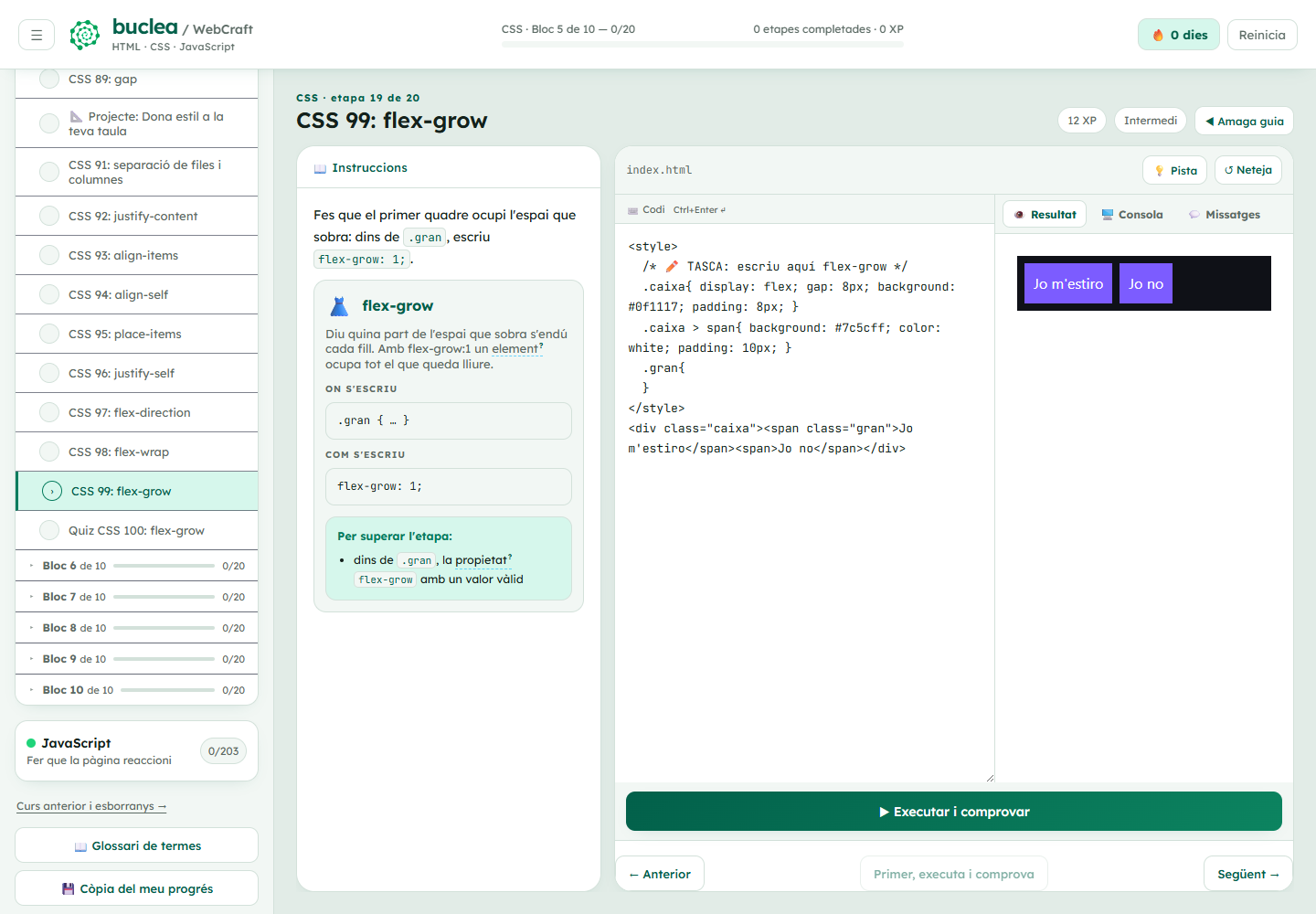The height and width of the screenshot is (914, 1316).
Task: Toggle completion circle for CSS 94: align-self
Action: click(49, 294)
